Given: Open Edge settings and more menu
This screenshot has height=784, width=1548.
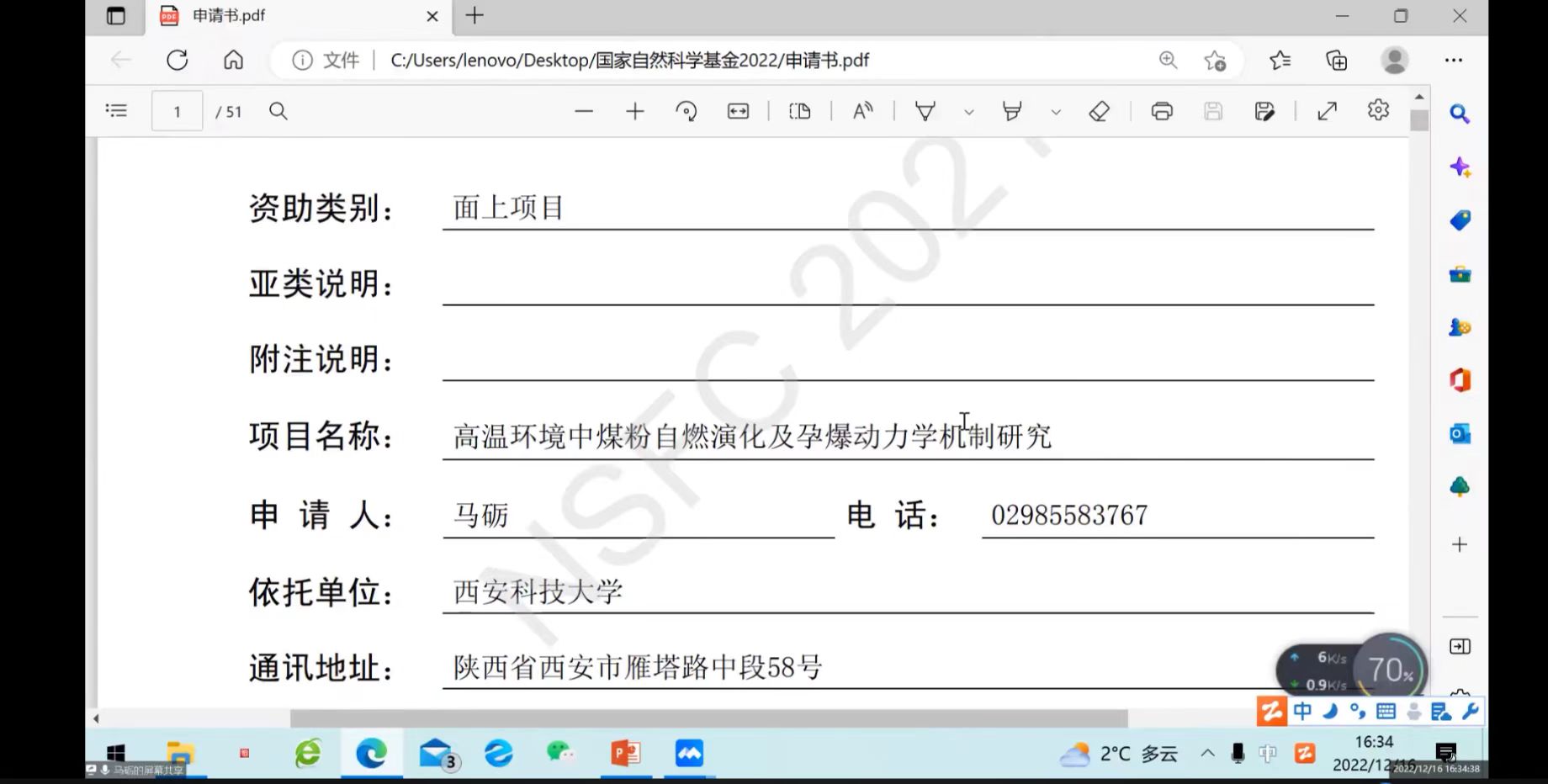Looking at the screenshot, I should pyautogui.click(x=1453, y=60).
